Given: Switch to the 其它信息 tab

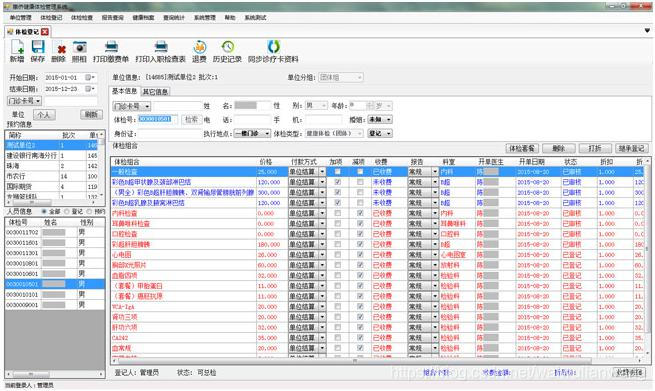Looking at the screenshot, I should click(x=155, y=91).
